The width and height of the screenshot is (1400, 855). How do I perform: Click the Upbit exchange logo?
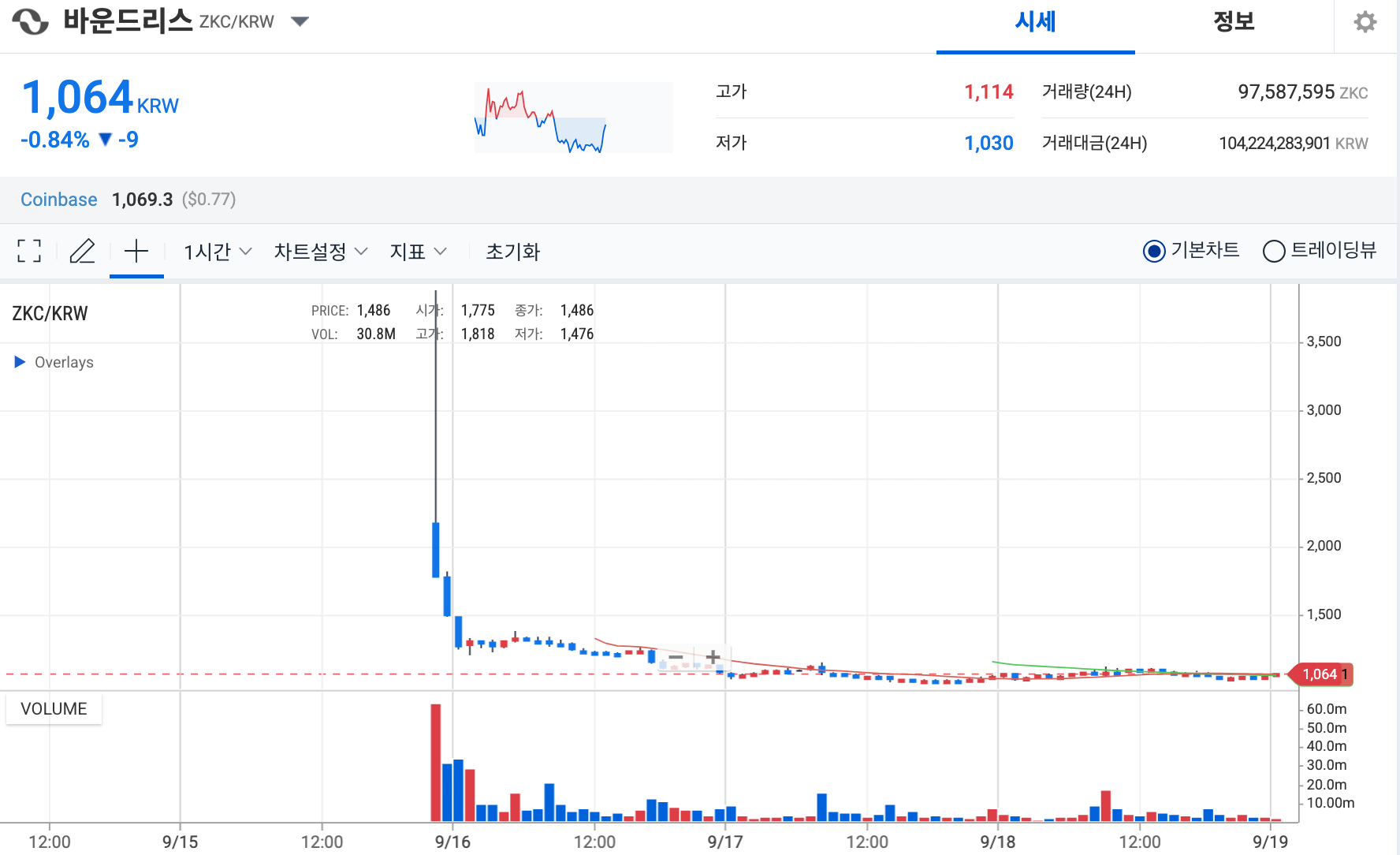coord(29,21)
